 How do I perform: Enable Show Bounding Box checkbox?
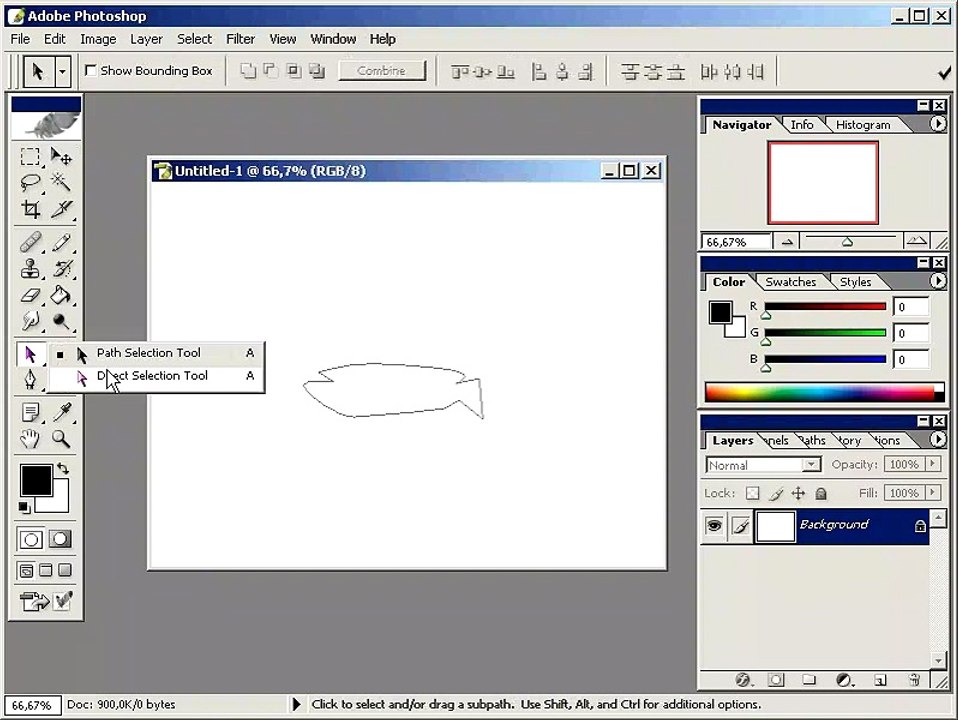(x=90, y=70)
